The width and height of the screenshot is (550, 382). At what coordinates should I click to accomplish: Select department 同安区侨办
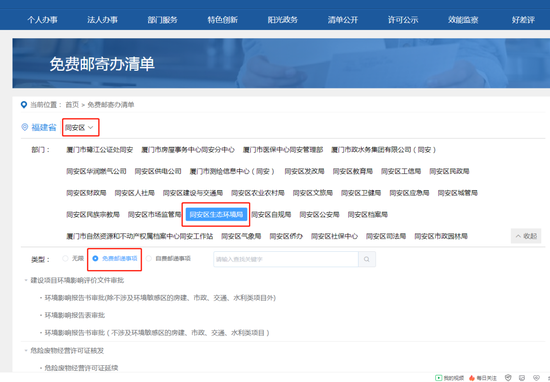286,236
